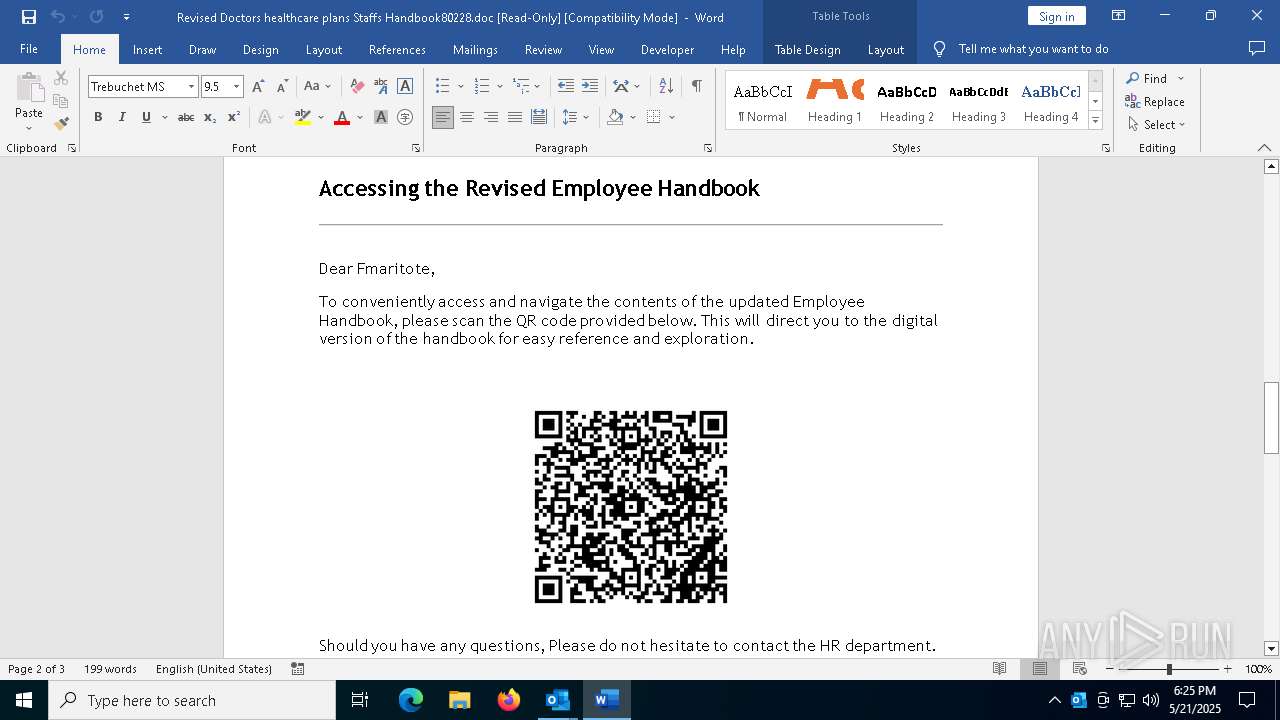Open the Multilevel List tool
Image resolution: width=1280 pixels, height=720 pixels.
521,87
